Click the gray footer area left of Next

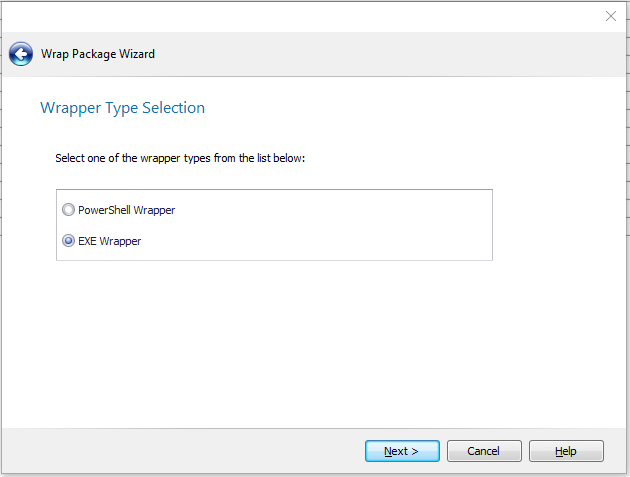(x=180, y=451)
